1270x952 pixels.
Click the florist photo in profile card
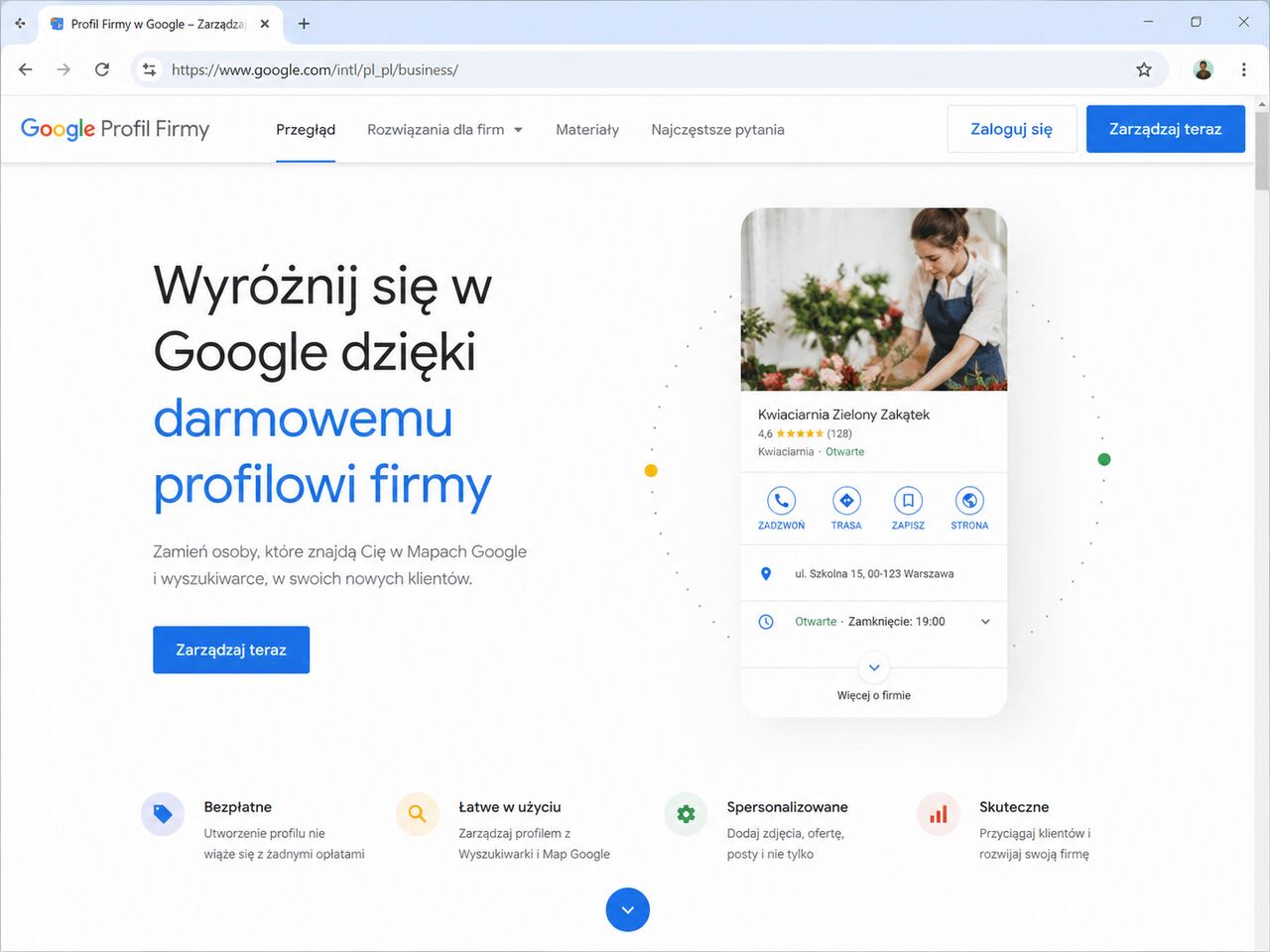click(x=874, y=299)
